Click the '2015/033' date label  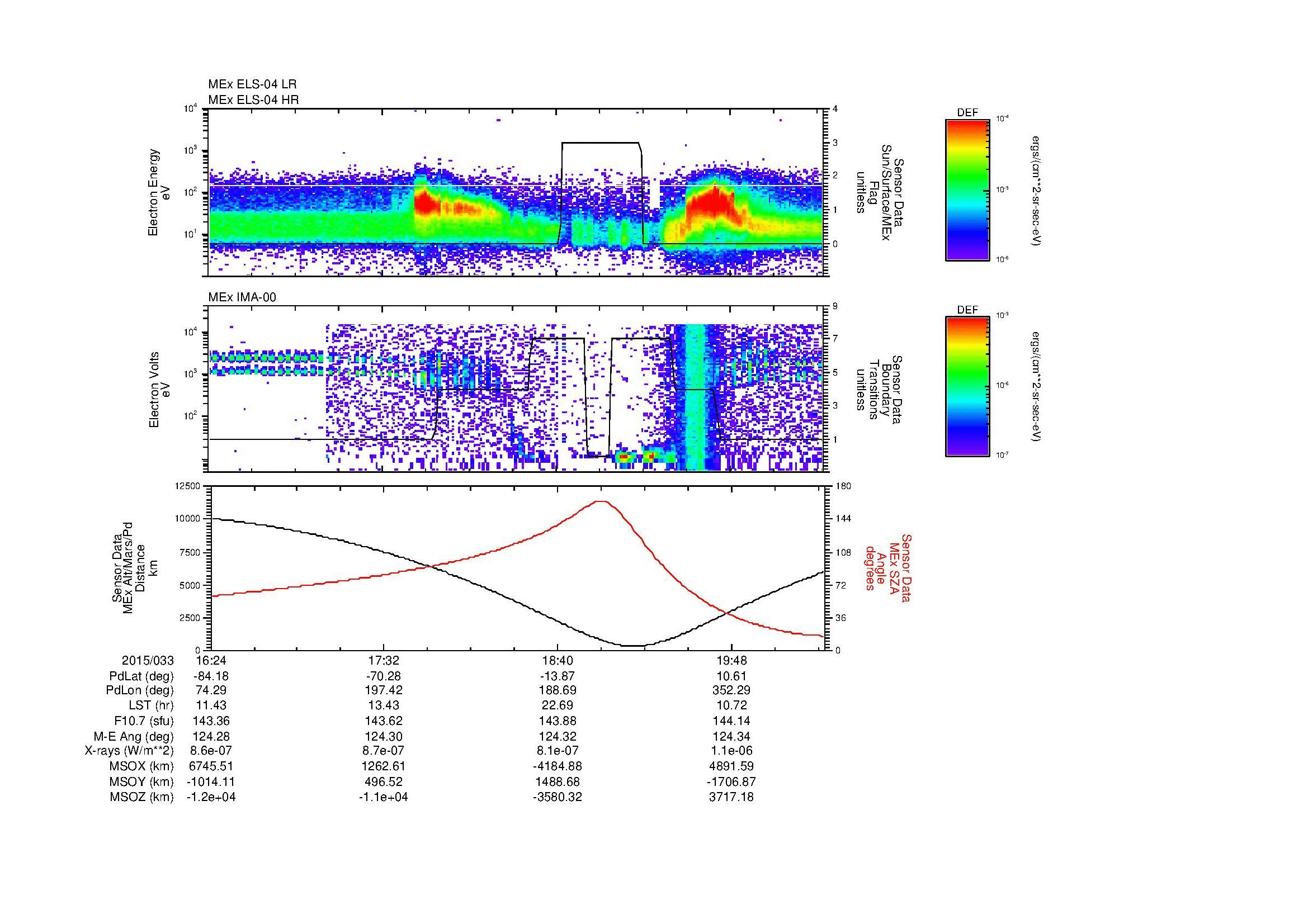[x=148, y=661]
